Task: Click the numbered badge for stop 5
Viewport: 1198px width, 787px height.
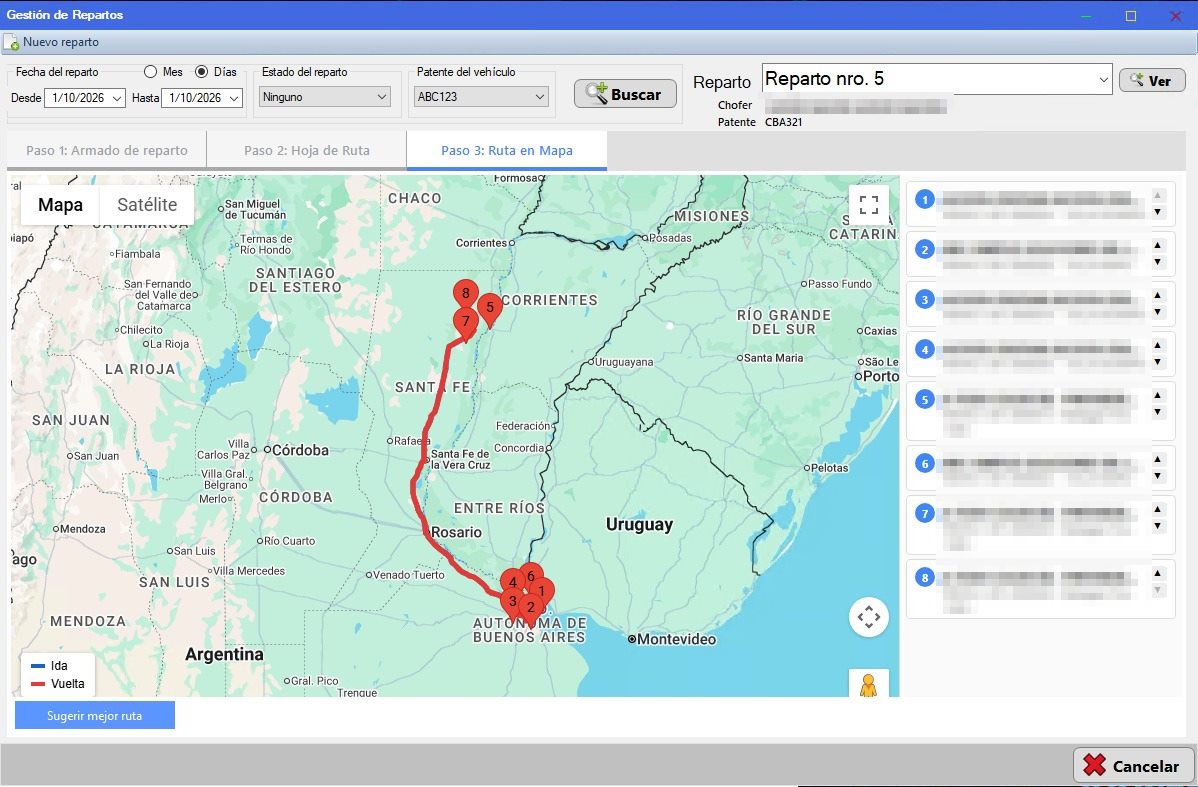Action: click(x=924, y=400)
